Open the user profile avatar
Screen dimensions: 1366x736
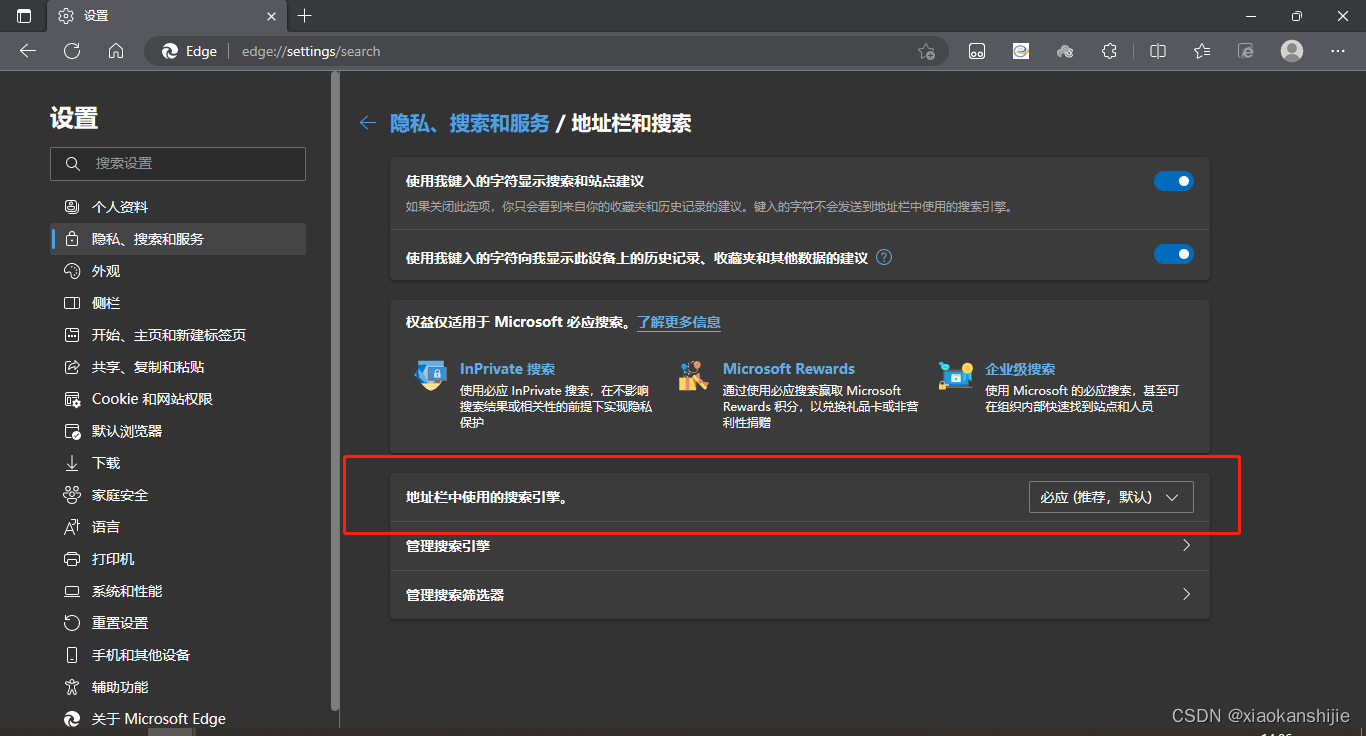[1292, 51]
